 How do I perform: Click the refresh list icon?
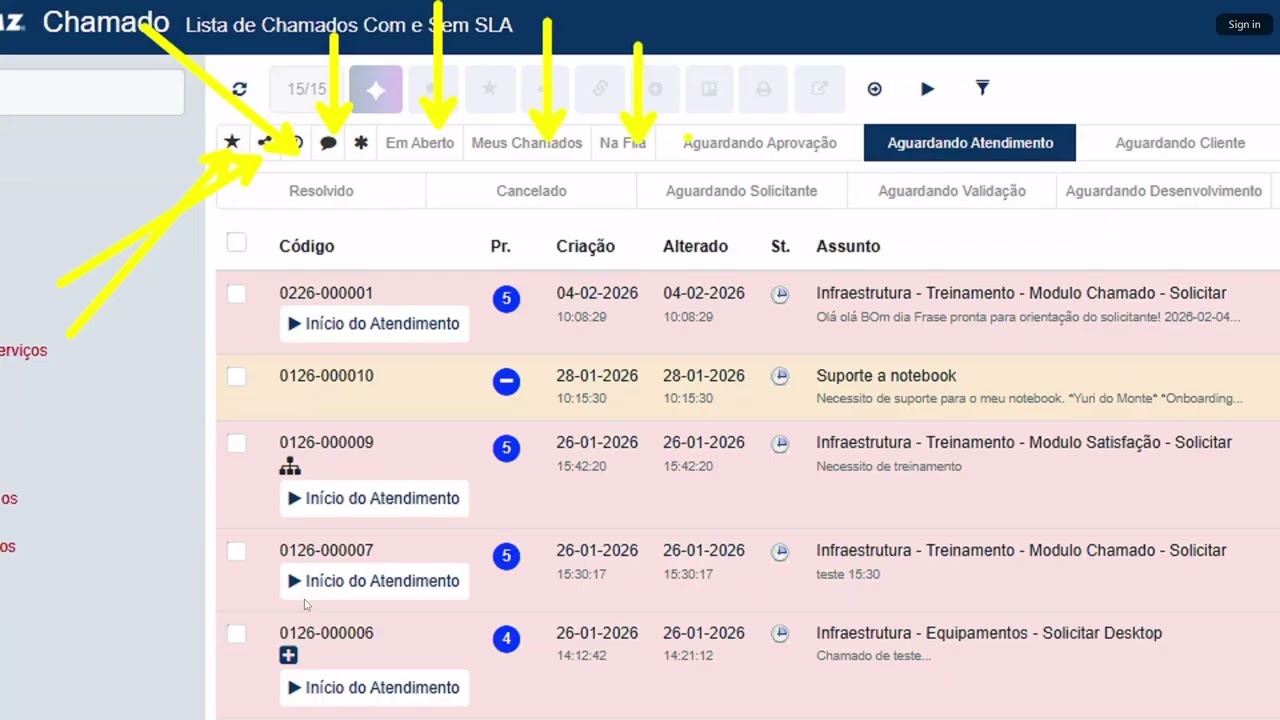click(239, 89)
